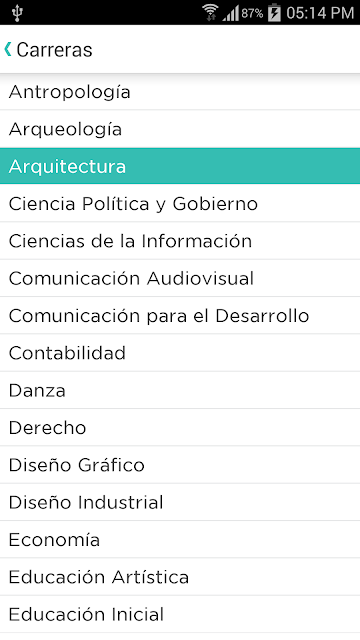Select Economía career

pyautogui.click(x=180, y=540)
